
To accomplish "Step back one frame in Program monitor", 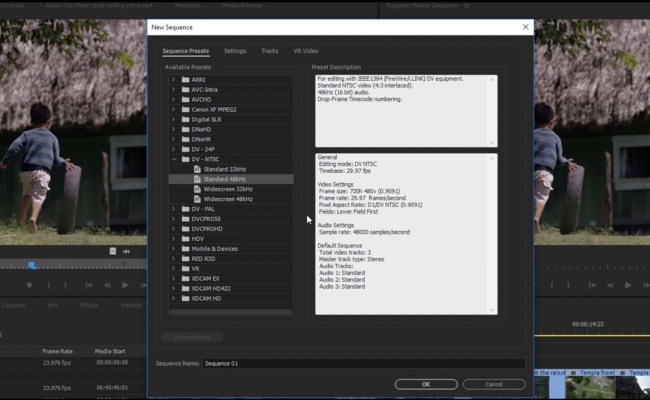I will pyautogui.click(x=610, y=285).
